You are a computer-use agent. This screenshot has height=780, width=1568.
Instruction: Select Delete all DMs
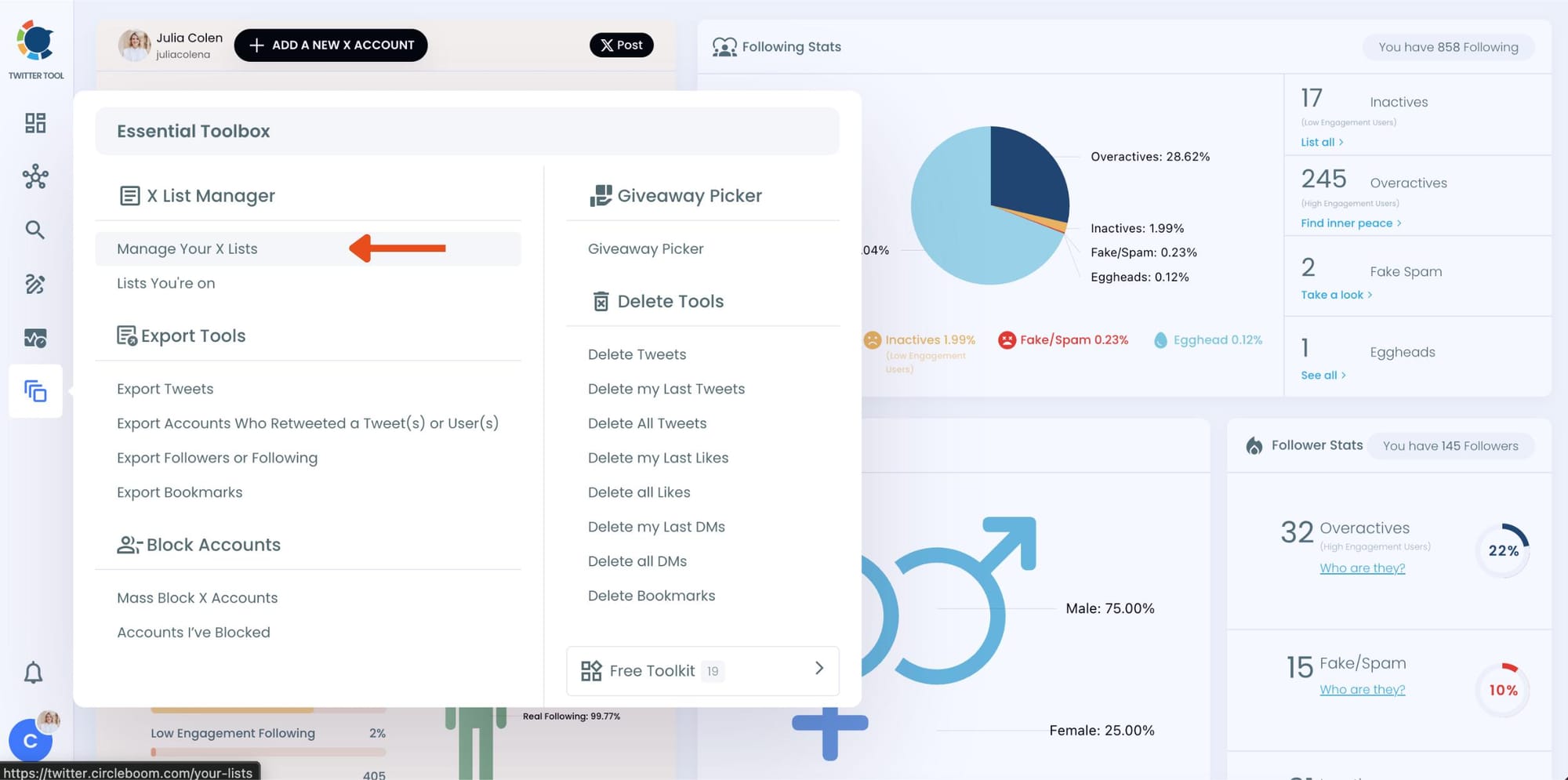[637, 561]
